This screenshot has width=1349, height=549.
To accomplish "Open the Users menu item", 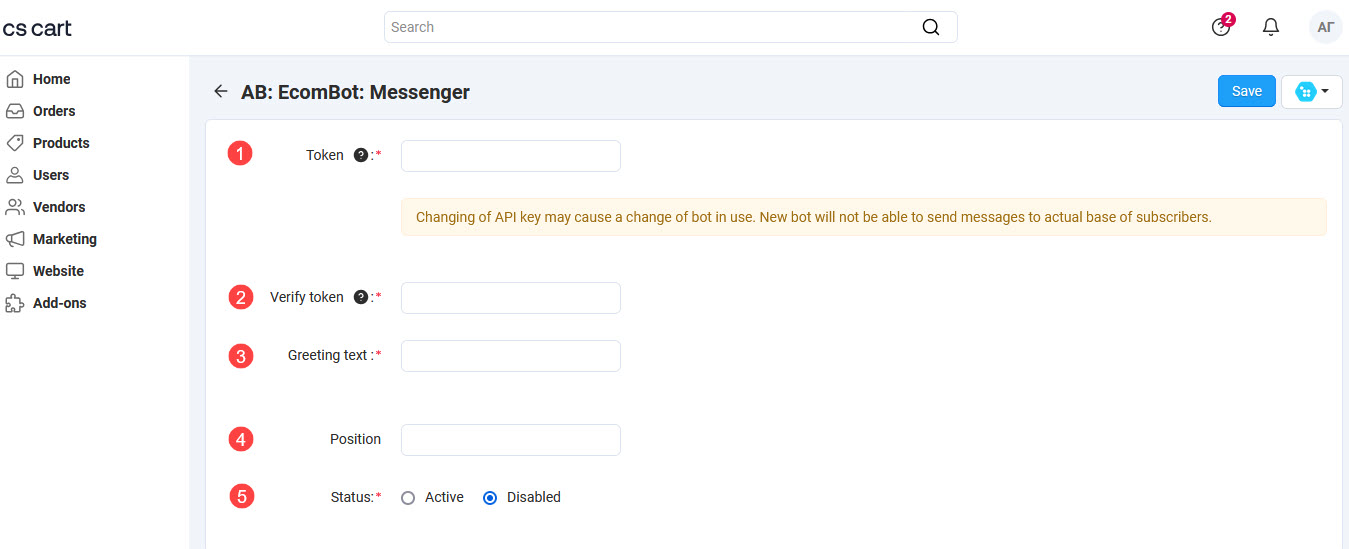I will point(51,175).
